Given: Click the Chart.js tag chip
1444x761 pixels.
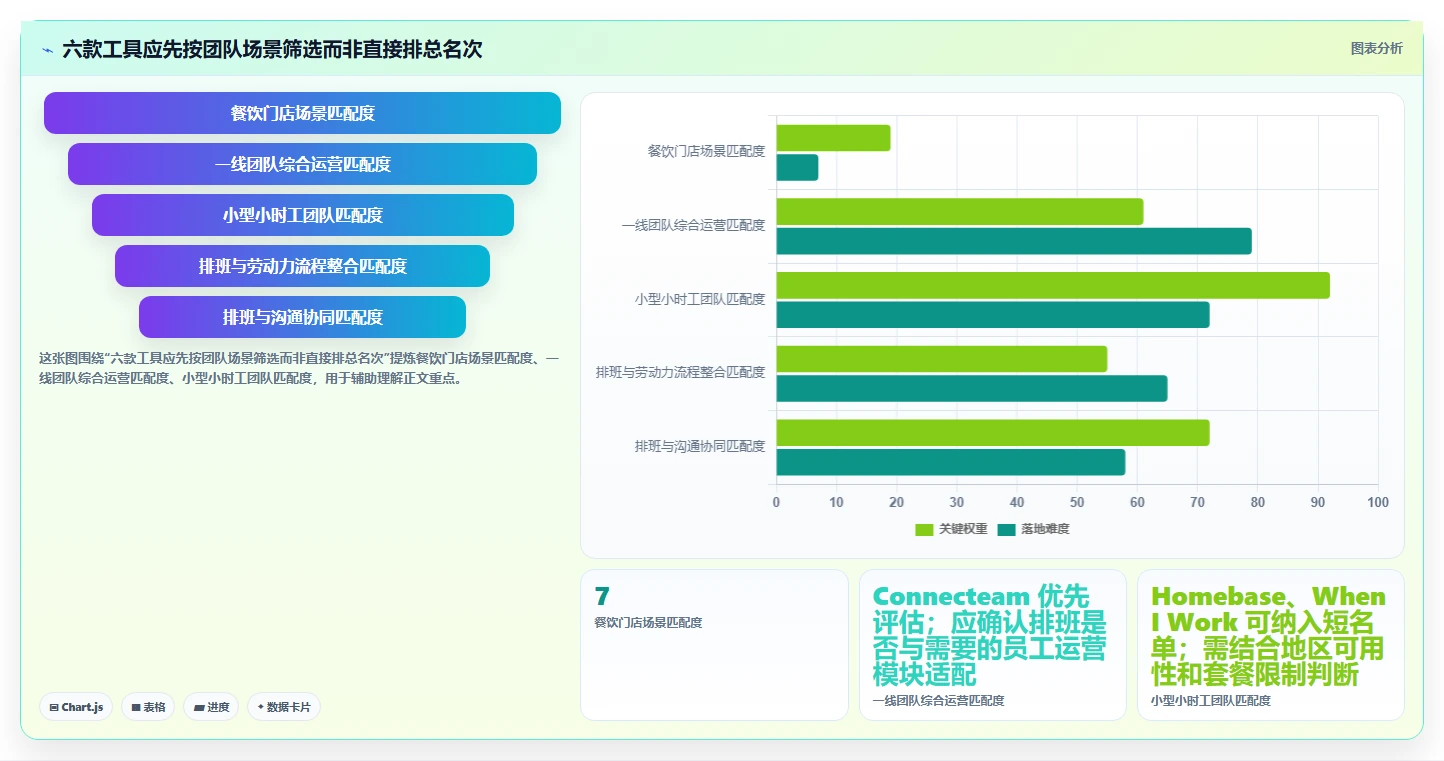Looking at the screenshot, I should [x=76, y=707].
